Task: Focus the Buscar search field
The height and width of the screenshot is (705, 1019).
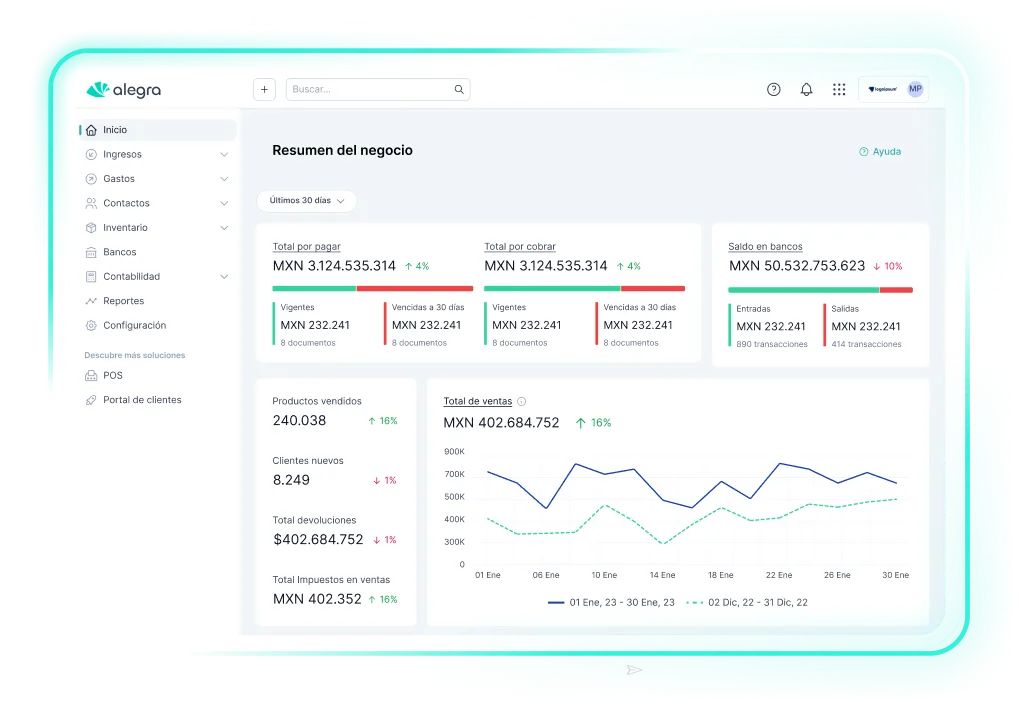Action: pyautogui.click(x=378, y=90)
